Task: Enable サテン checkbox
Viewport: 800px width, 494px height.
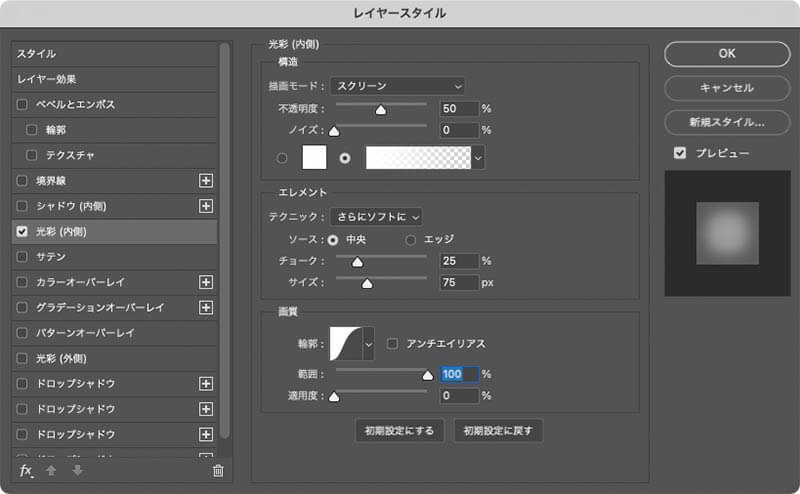Action: point(22,257)
